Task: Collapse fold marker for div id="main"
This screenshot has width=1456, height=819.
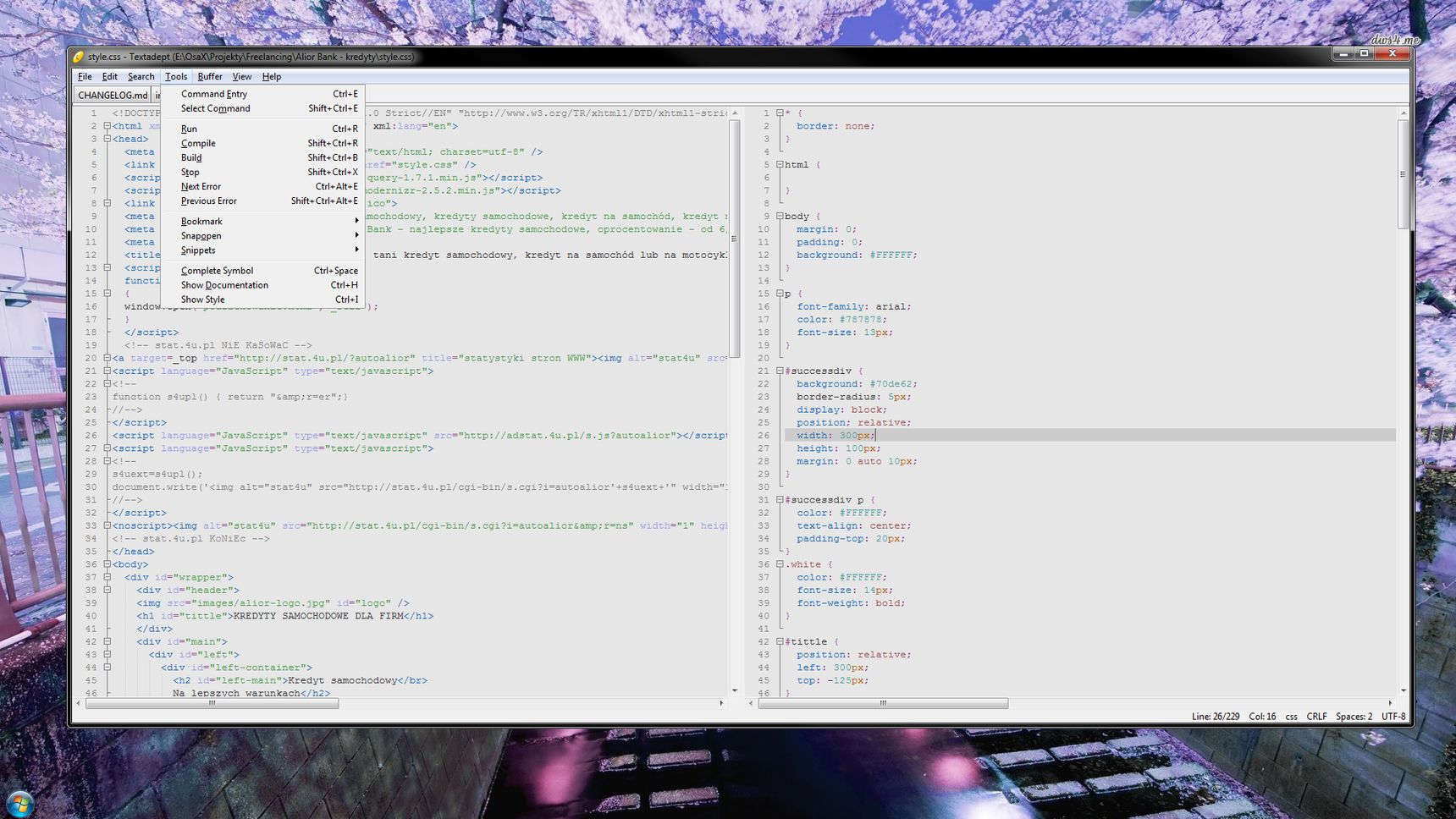Action: [x=108, y=641]
